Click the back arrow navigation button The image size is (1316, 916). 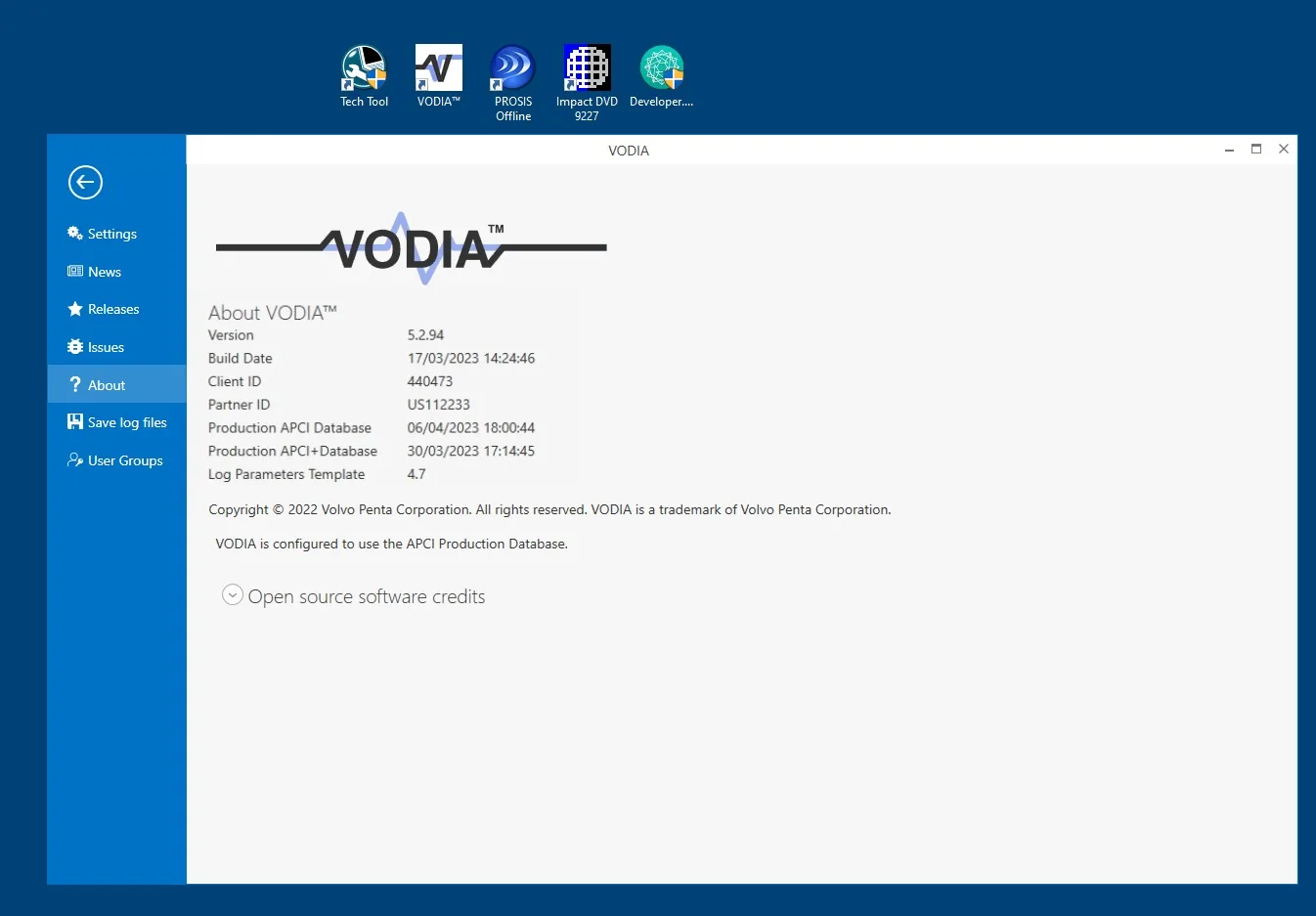(85, 182)
